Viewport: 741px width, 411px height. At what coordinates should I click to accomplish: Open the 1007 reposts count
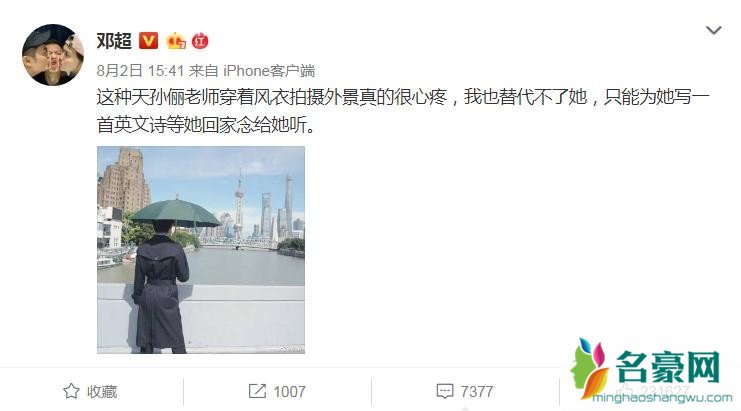289,392
